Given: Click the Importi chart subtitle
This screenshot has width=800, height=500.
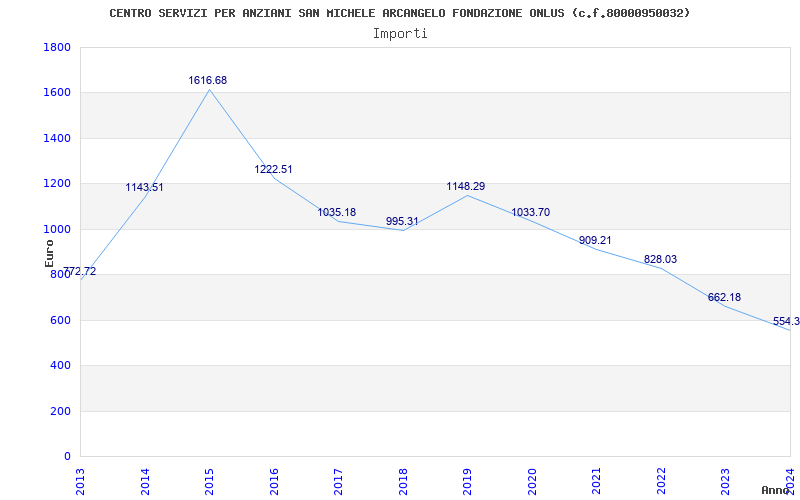Looking at the screenshot, I should 400,34.
